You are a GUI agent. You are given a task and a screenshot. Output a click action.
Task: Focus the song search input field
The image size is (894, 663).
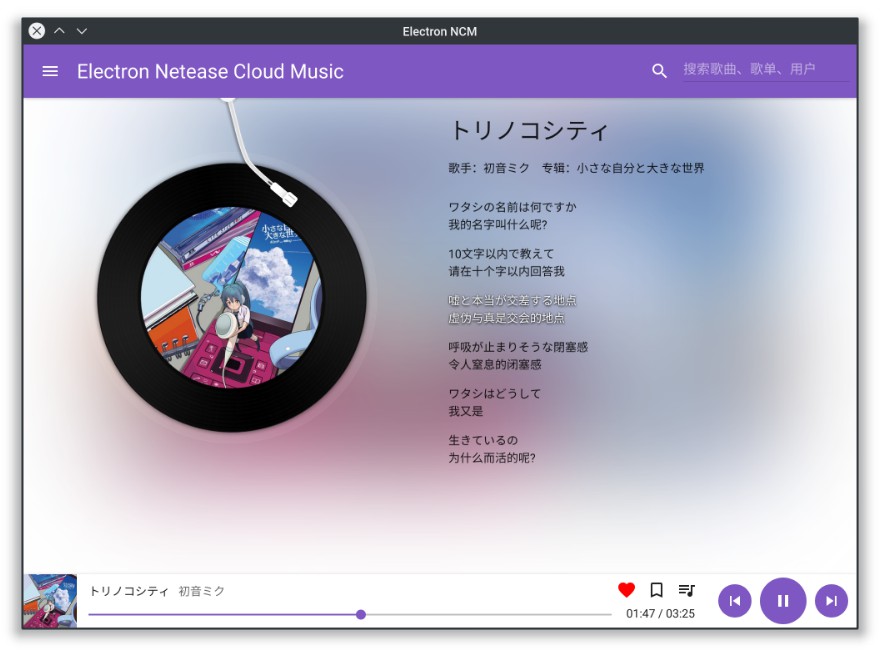point(764,69)
